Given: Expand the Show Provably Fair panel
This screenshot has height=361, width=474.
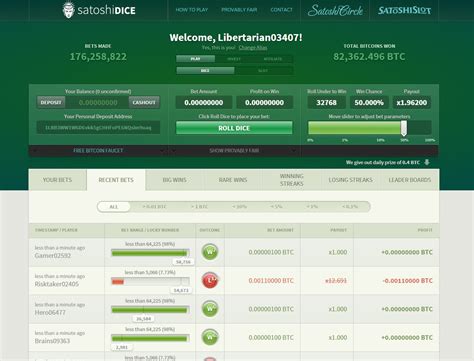Looking at the screenshot, I should [x=234, y=151].
